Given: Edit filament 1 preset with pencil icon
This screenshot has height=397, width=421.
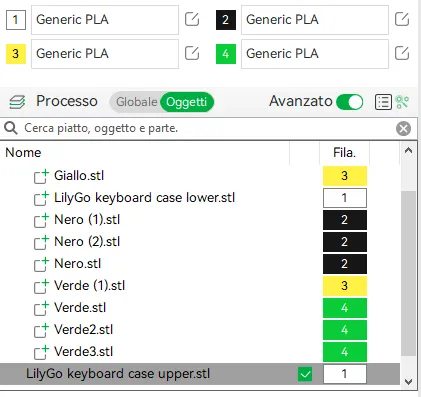Looking at the screenshot, I should pos(192,19).
